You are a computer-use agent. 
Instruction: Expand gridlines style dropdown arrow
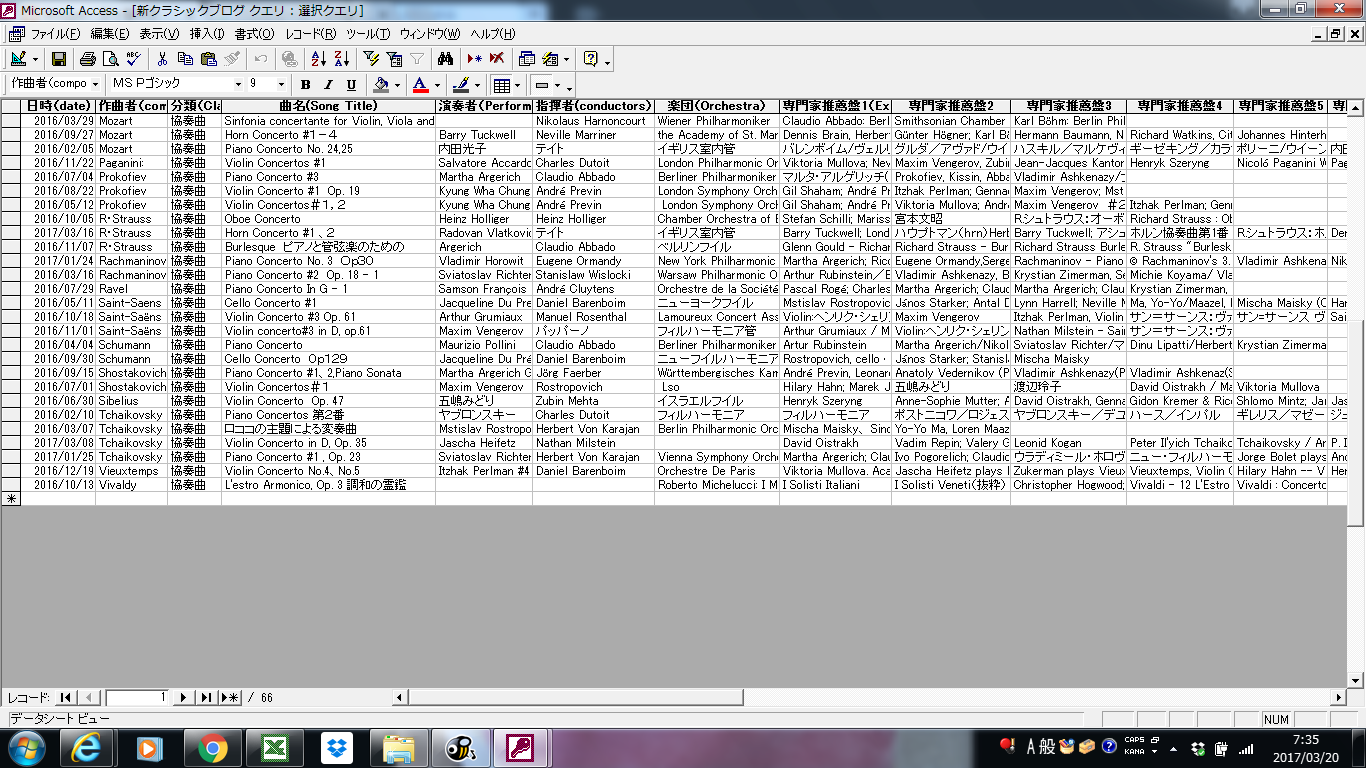coord(518,85)
